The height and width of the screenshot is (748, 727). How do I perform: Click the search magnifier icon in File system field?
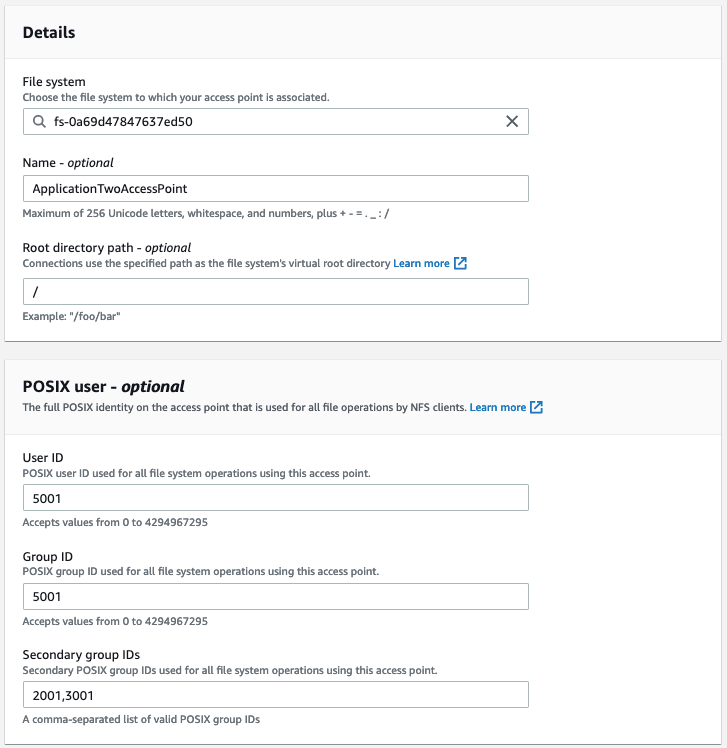coord(38,122)
